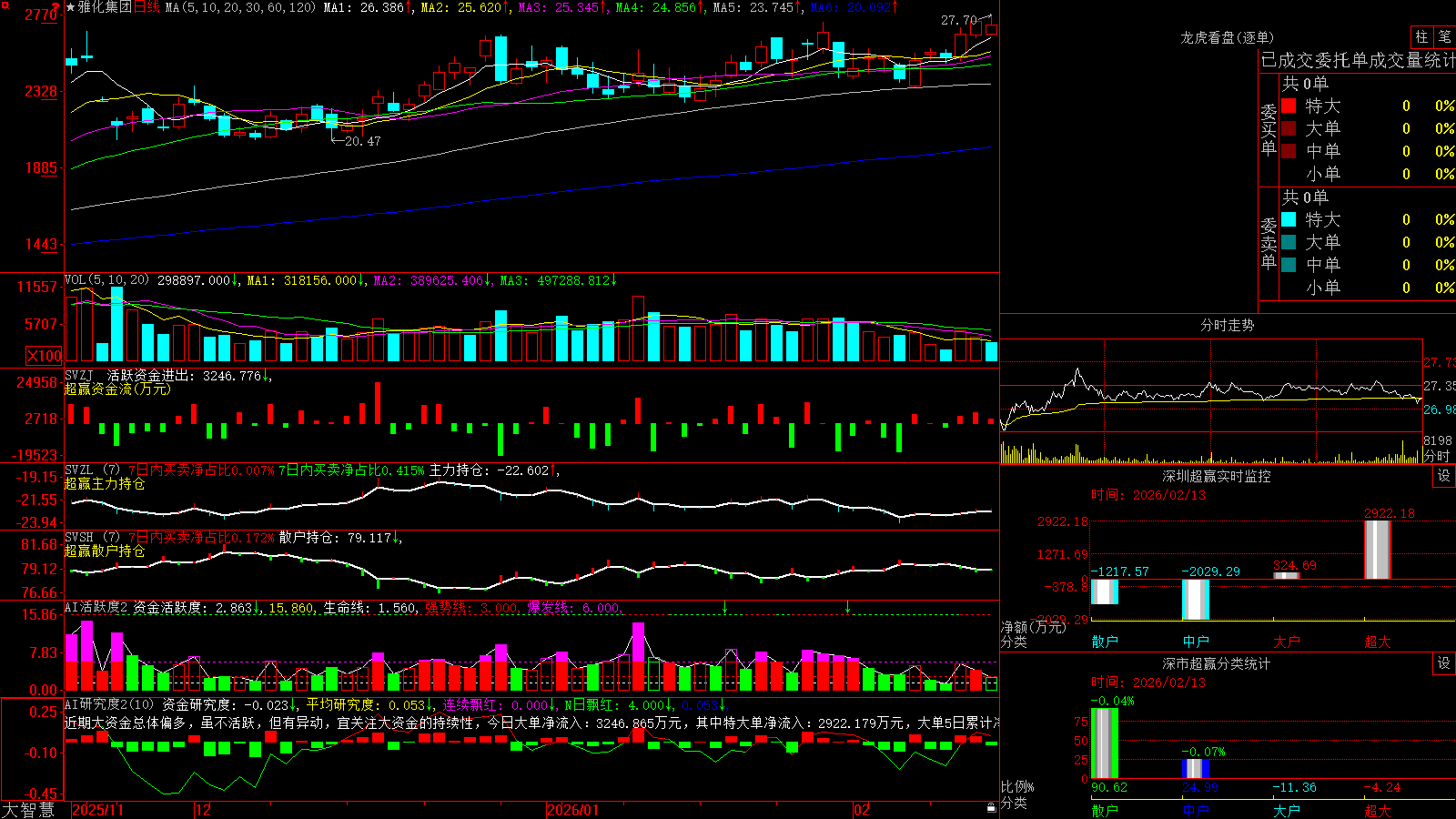Click the 324.69 大户 bar in 实时监控
The image size is (1456, 819).
point(1287,576)
